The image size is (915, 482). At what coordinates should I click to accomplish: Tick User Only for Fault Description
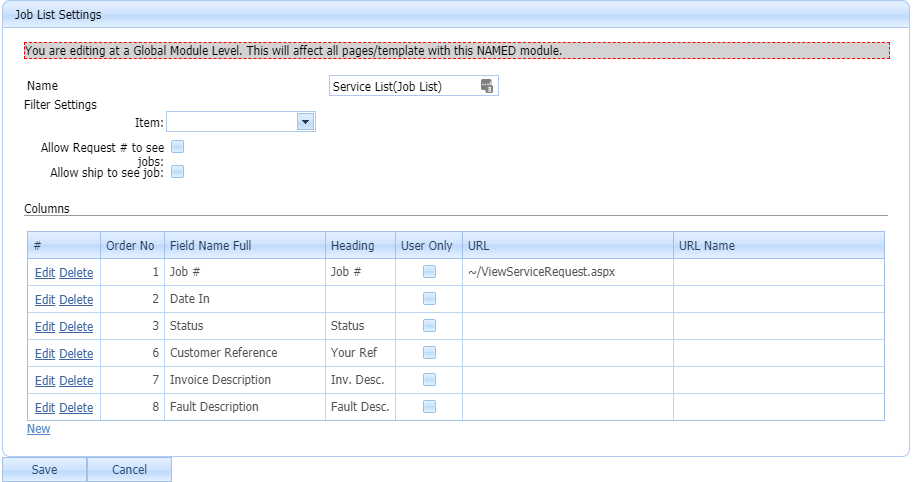[x=429, y=406]
